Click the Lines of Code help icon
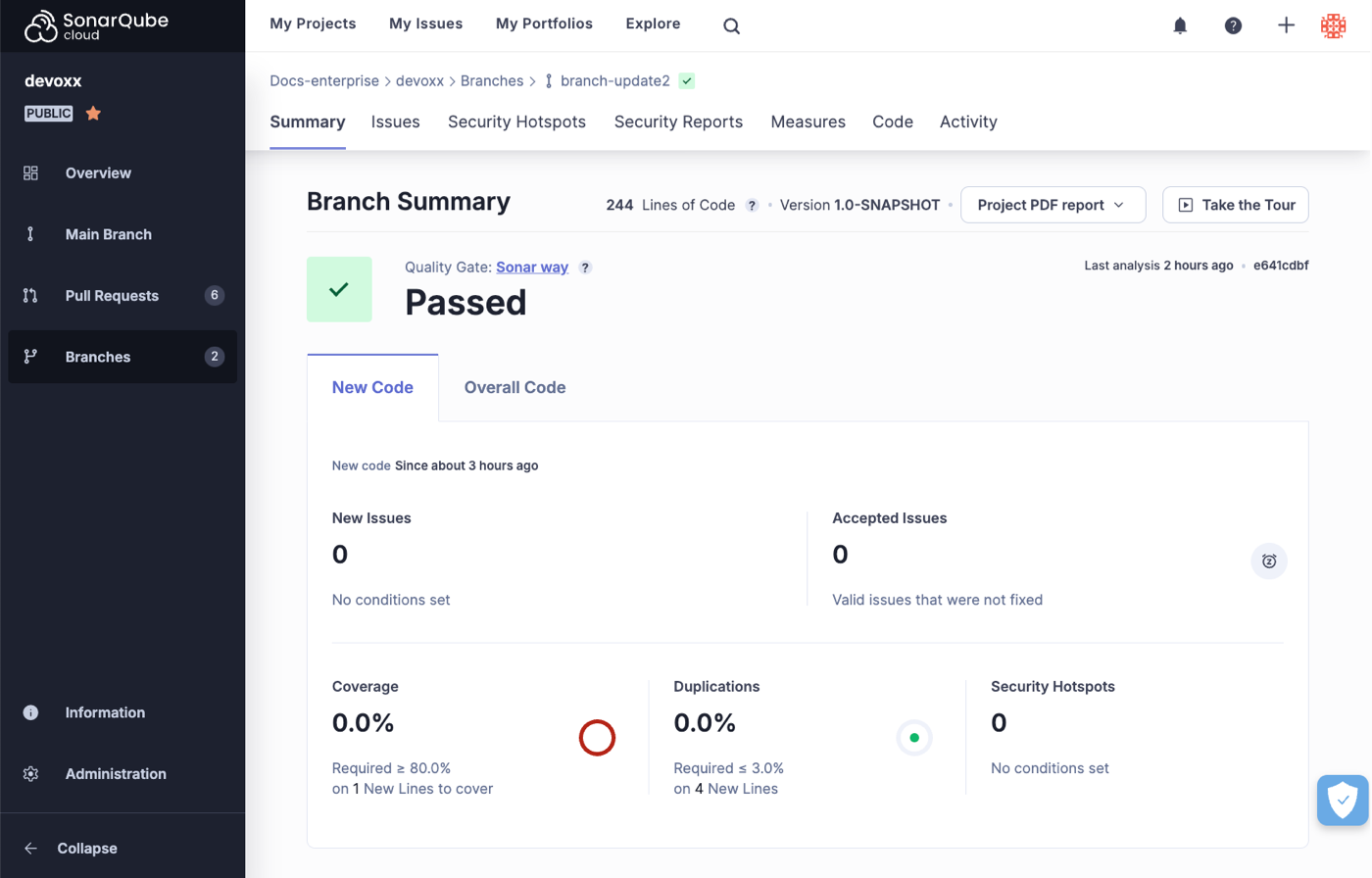 [752, 206]
